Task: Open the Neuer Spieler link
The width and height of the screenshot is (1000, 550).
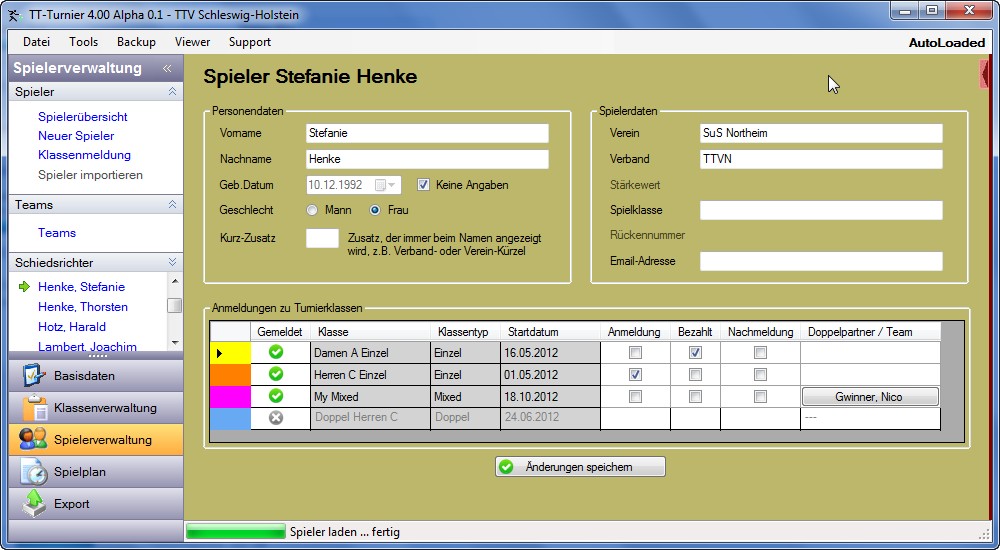Action: tap(76, 136)
